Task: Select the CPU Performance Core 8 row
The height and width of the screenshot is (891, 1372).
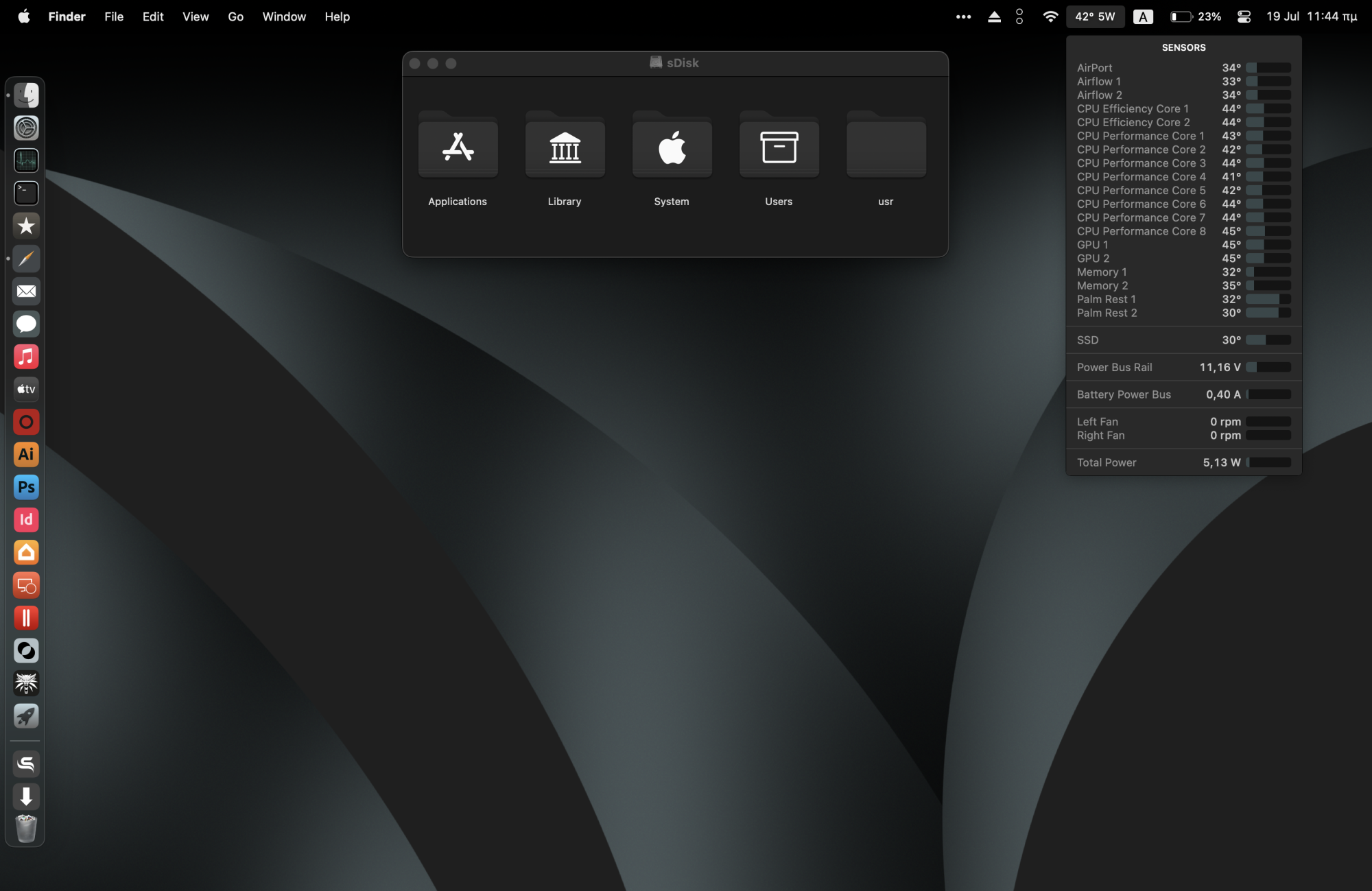Action: [x=1183, y=231]
